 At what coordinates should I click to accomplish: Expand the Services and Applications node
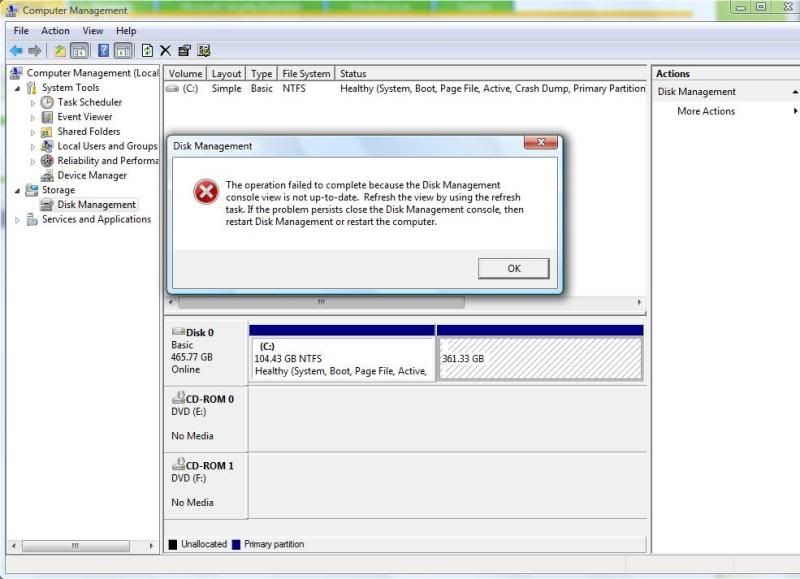pyautogui.click(x=17, y=220)
